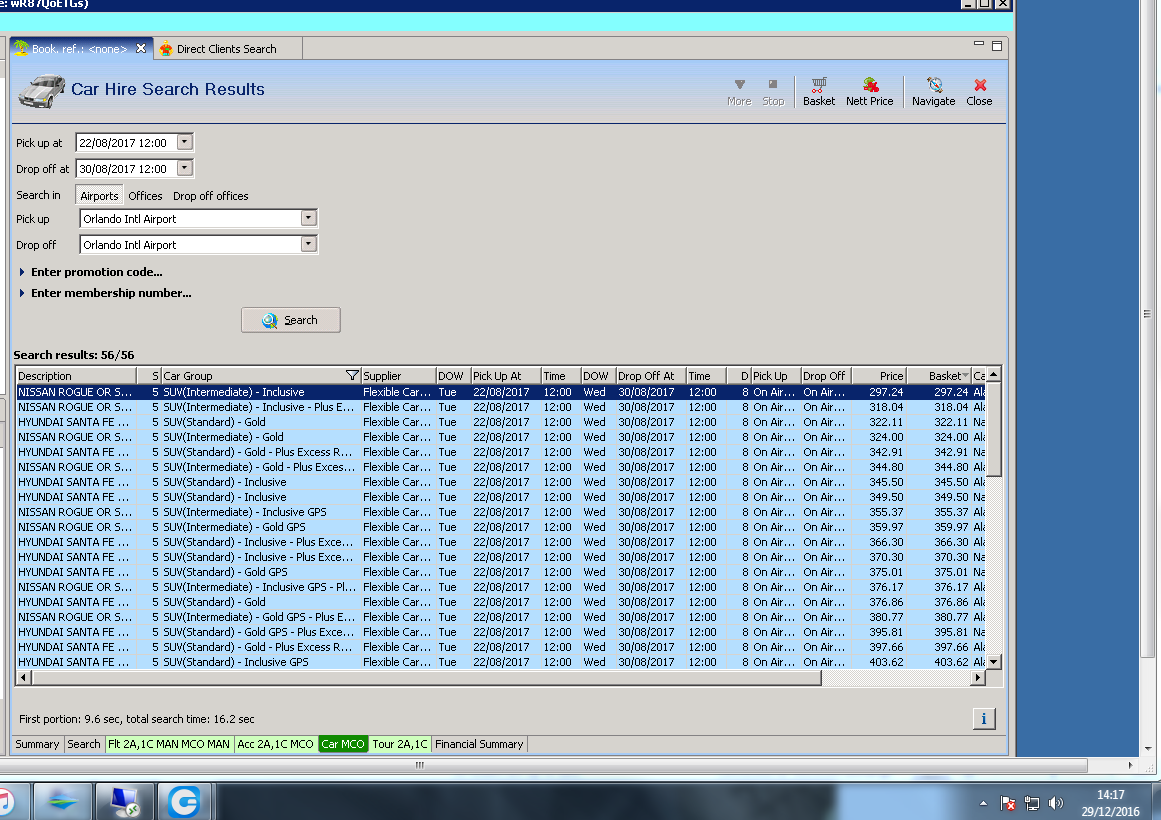1161x820 pixels.
Task: Select the Offices search-in option
Action: 145,196
